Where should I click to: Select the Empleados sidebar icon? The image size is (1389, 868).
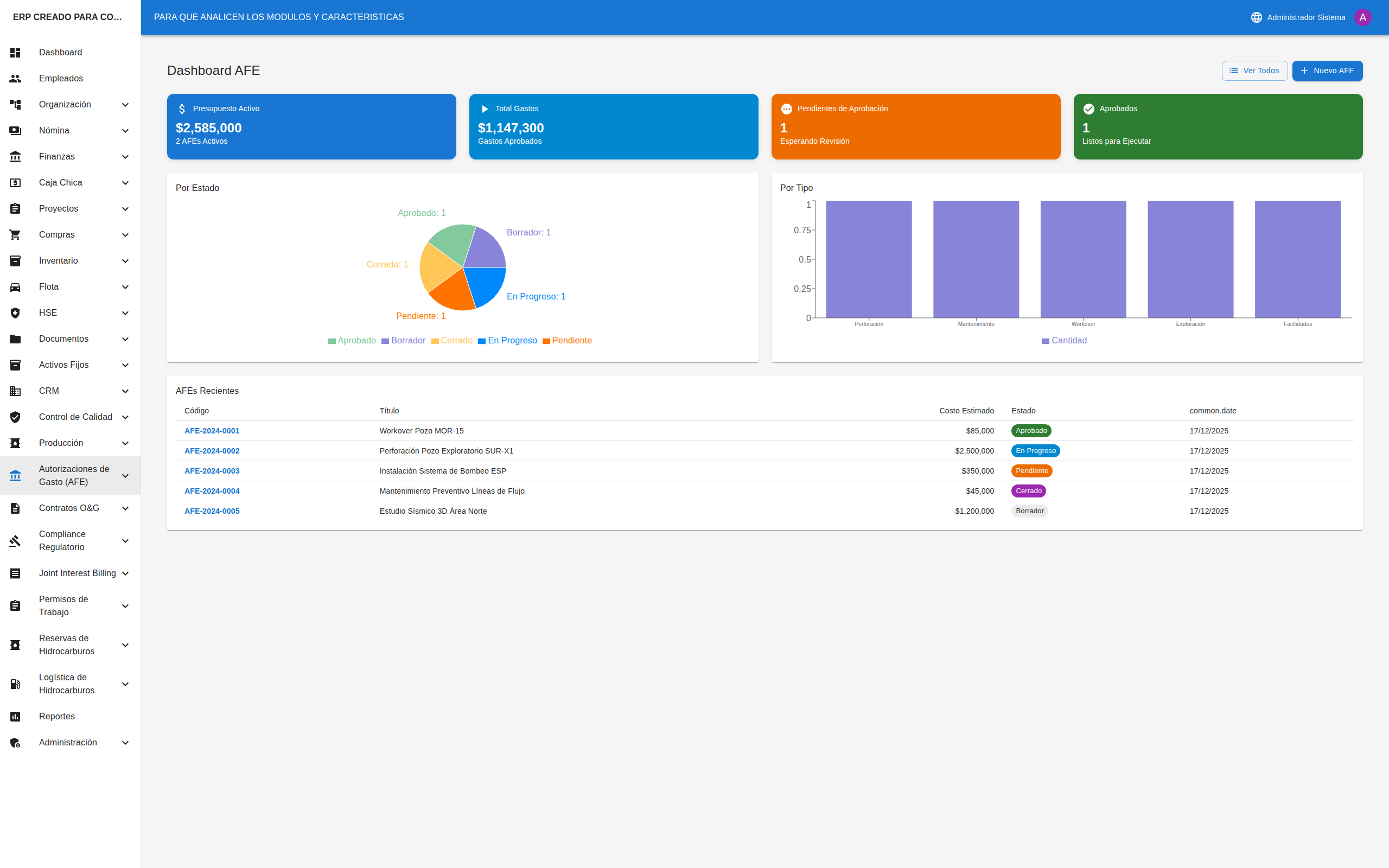tap(14, 78)
